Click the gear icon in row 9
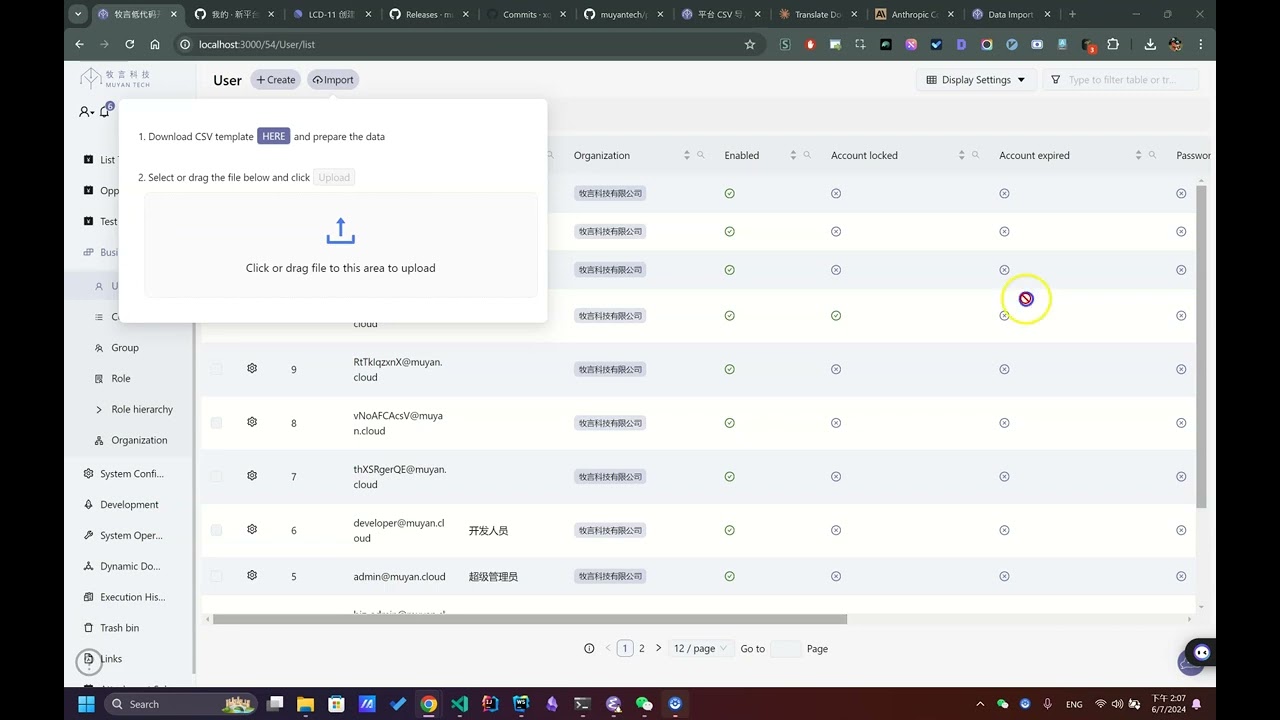 [252, 368]
